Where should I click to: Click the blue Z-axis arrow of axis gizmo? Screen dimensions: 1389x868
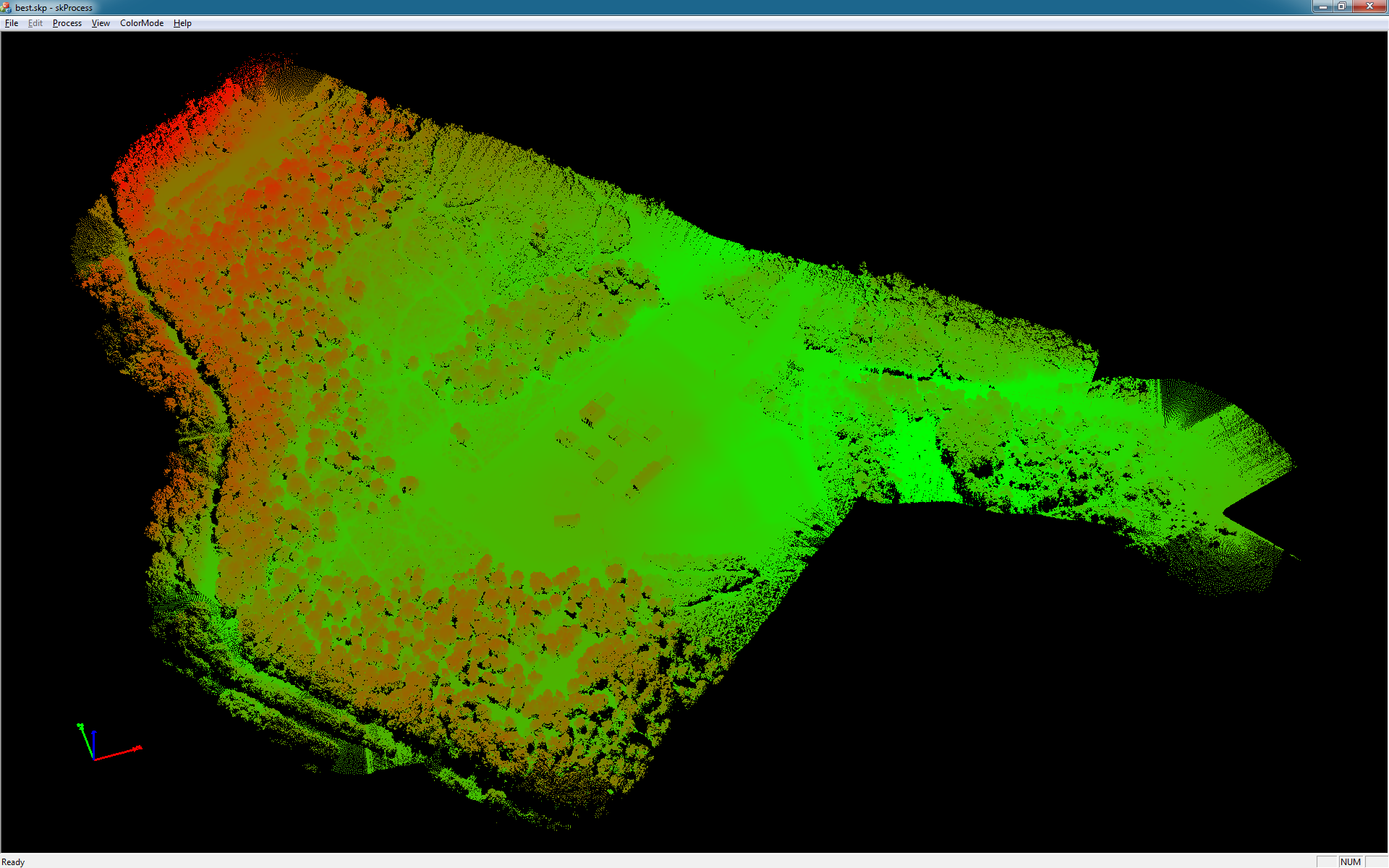pyautogui.click(x=94, y=738)
